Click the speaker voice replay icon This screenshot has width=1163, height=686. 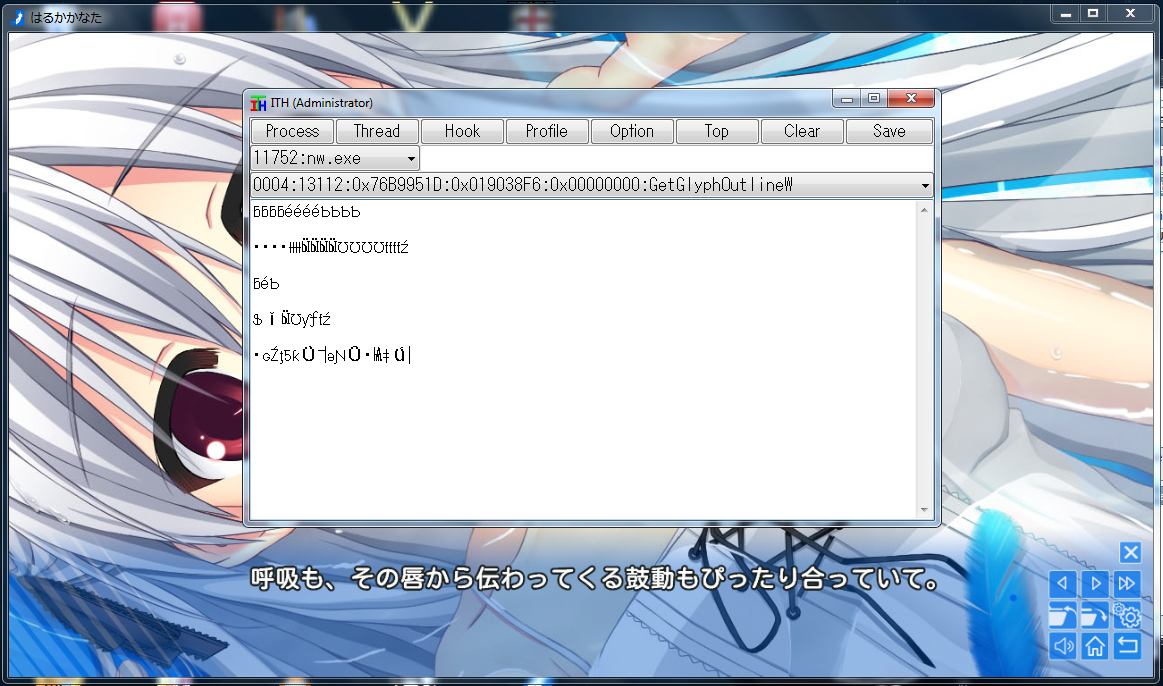[1062, 647]
